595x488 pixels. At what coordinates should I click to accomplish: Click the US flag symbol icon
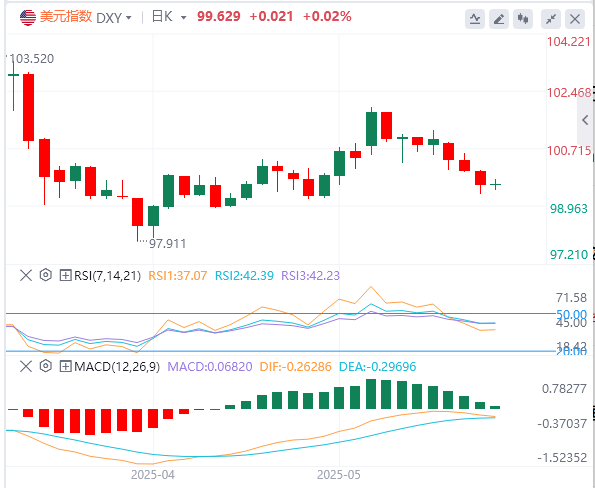tap(28, 17)
